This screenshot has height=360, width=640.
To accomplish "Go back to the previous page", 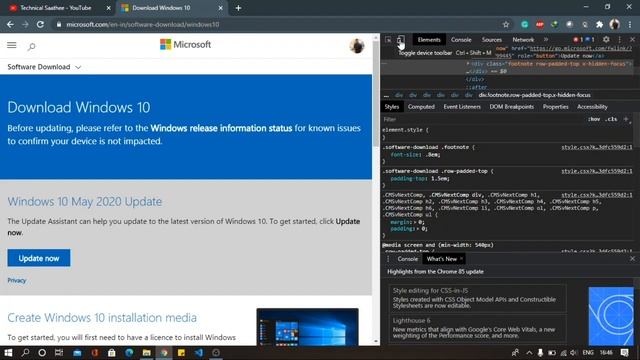I will click(x=10, y=24).
